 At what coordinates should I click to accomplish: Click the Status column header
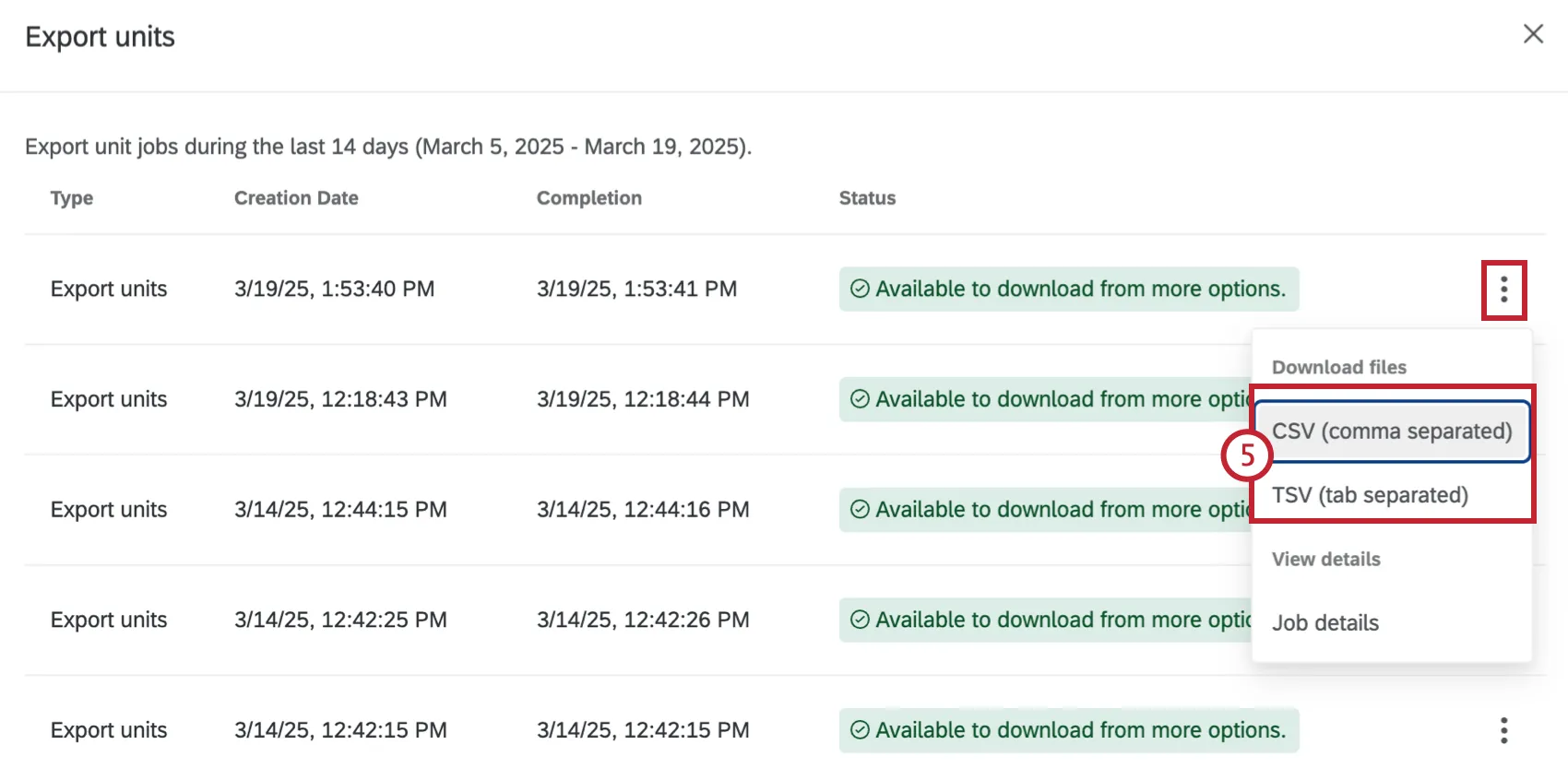(x=867, y=198)
